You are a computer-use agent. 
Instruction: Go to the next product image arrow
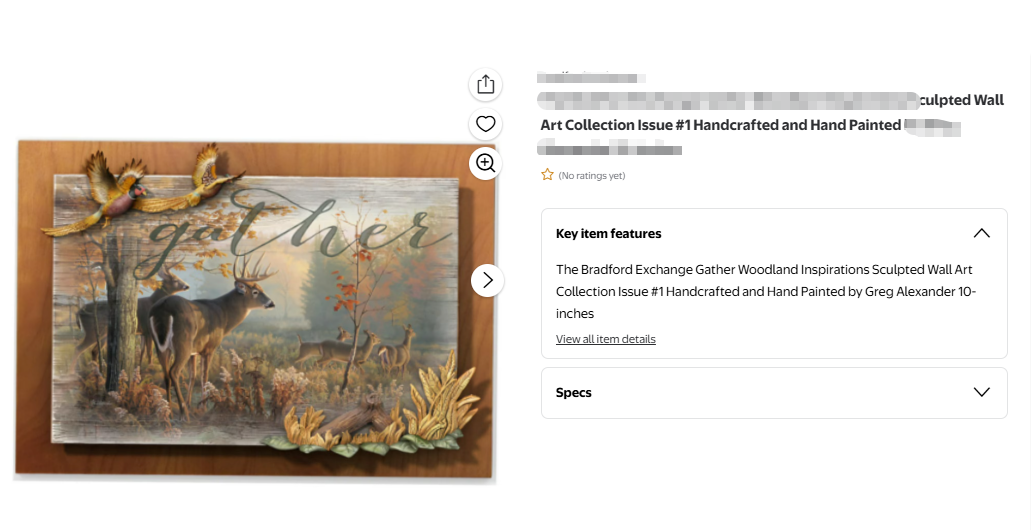pos(487,280)
